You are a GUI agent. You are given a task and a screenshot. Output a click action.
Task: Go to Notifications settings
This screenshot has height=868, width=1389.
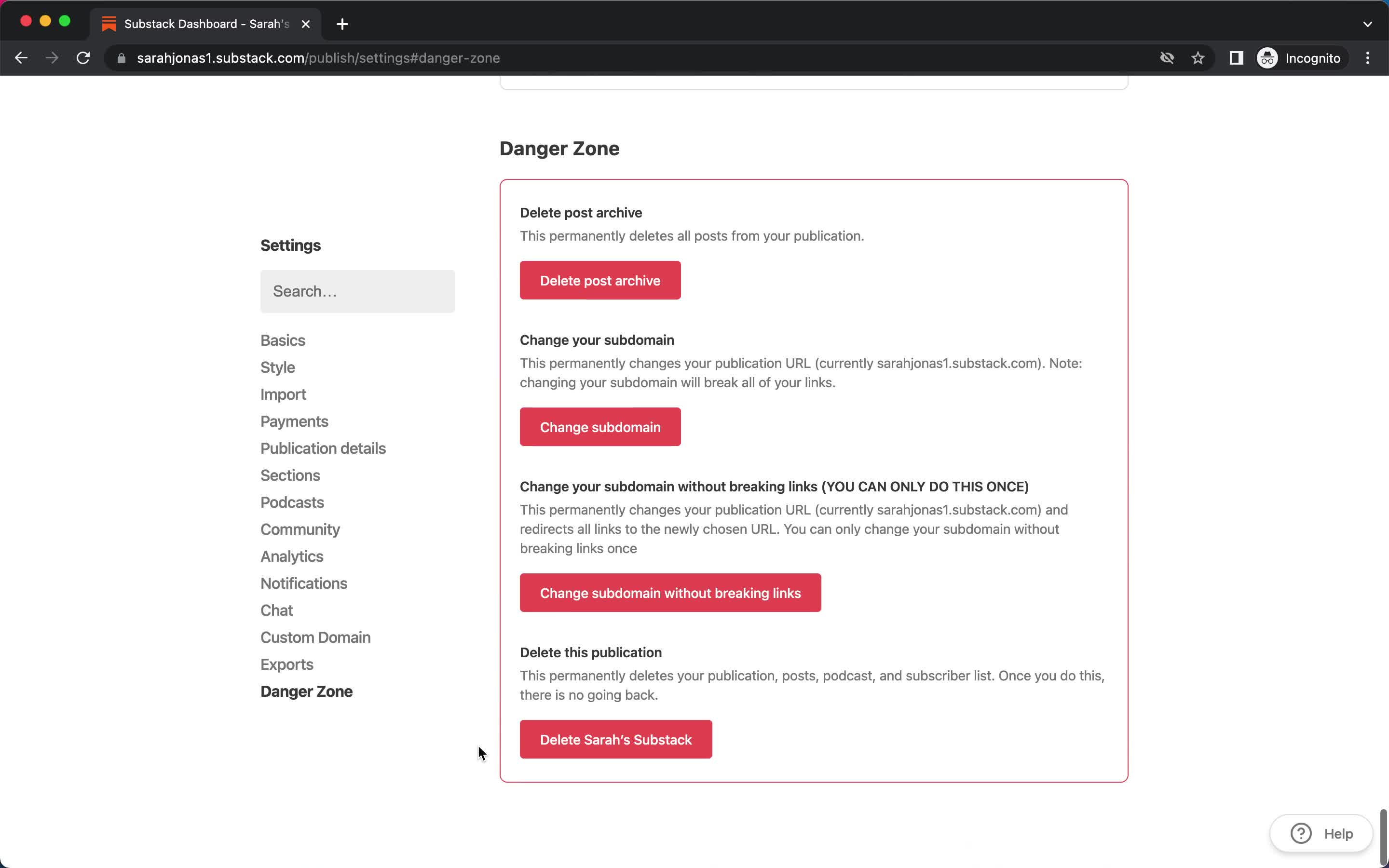[304, 583]
